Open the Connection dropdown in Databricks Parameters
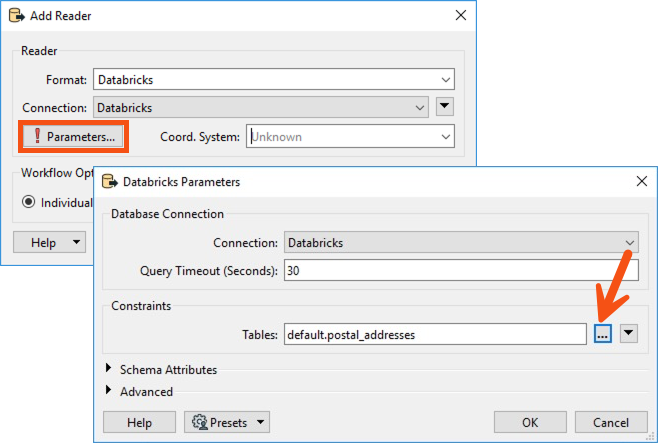 pyautogui.click(x=461, y=242)
